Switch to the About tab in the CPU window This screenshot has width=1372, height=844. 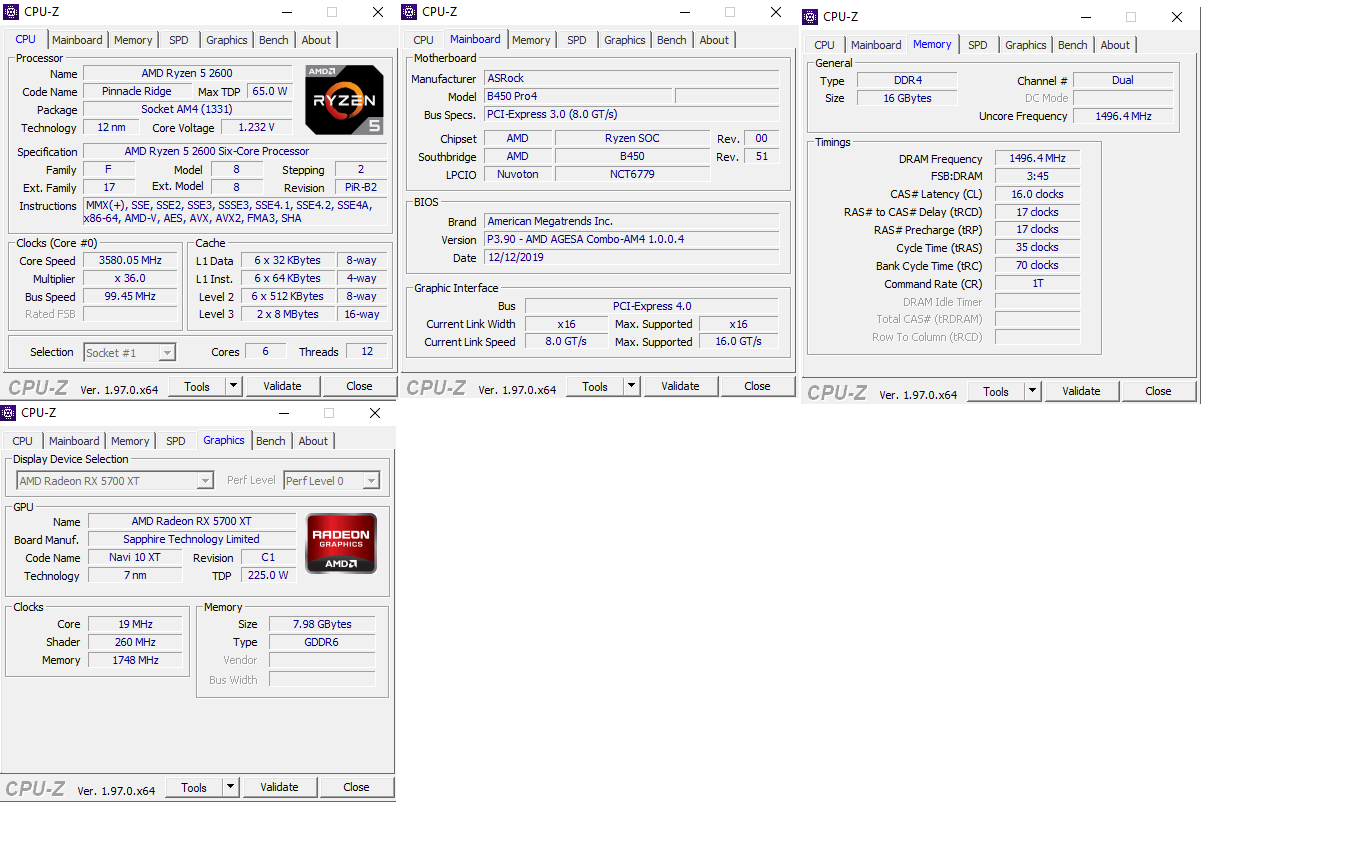click(316, 40)
